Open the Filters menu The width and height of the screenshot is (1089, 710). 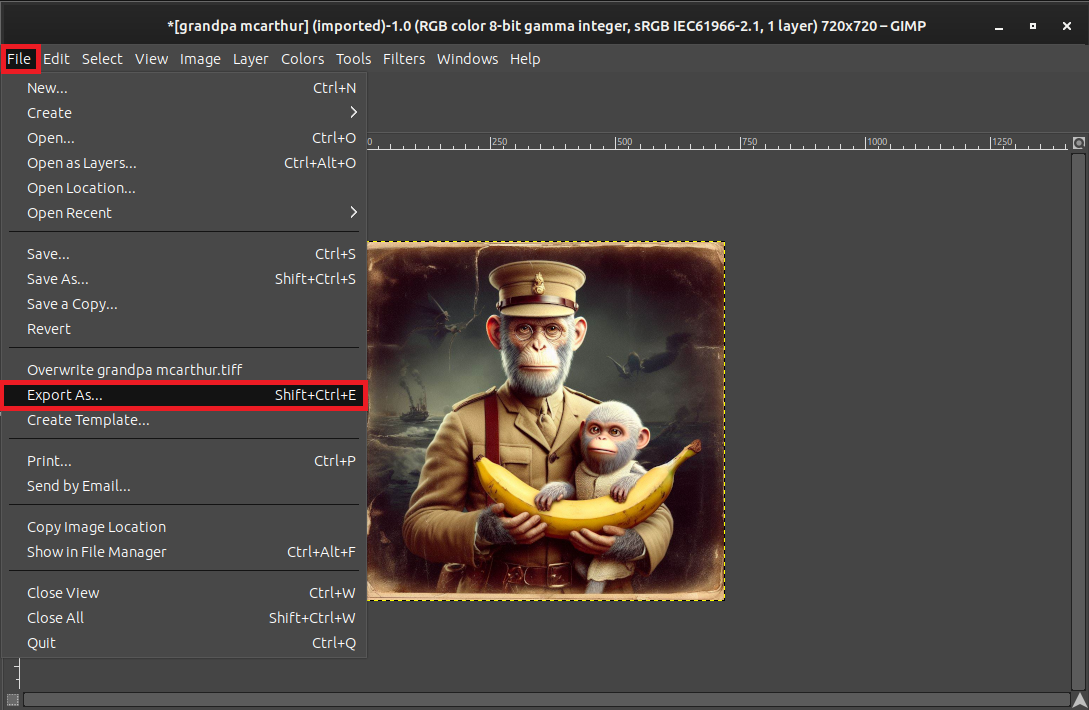(x=404, y=59)
